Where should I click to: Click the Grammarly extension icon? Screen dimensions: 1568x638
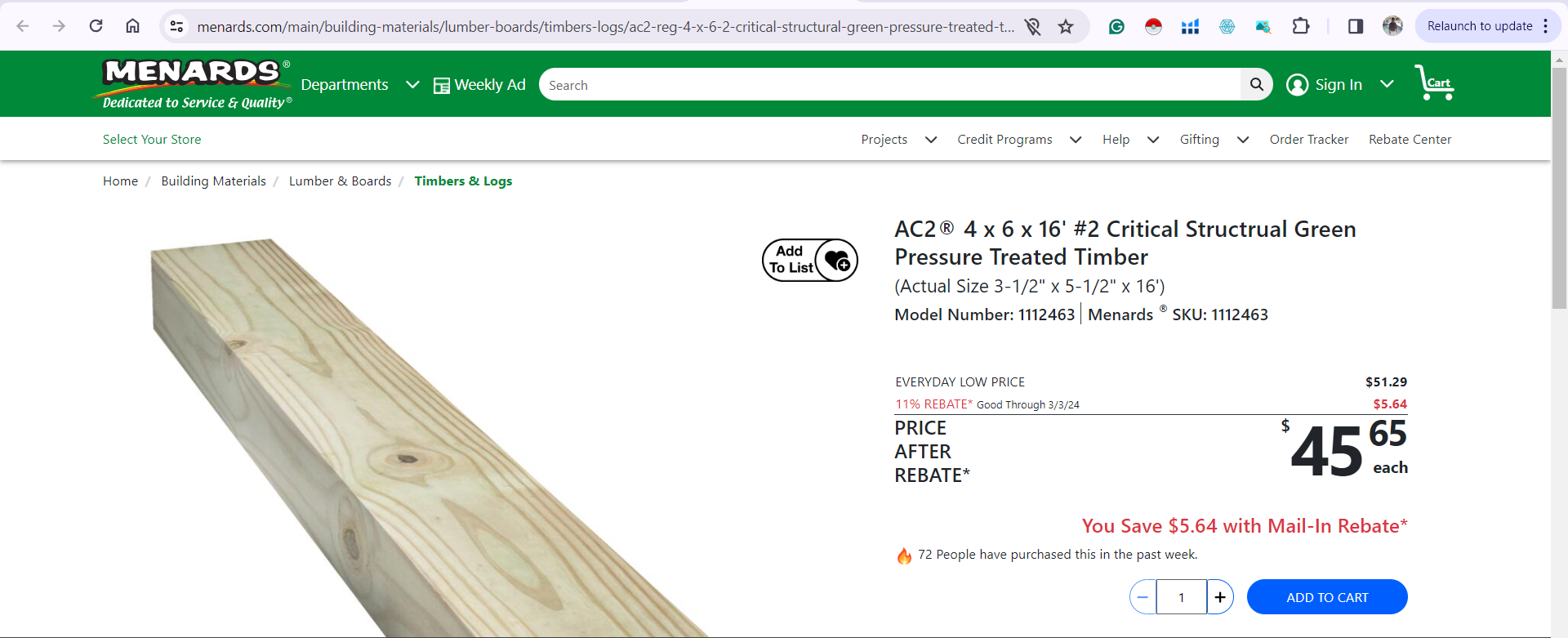click(1116, 26)
